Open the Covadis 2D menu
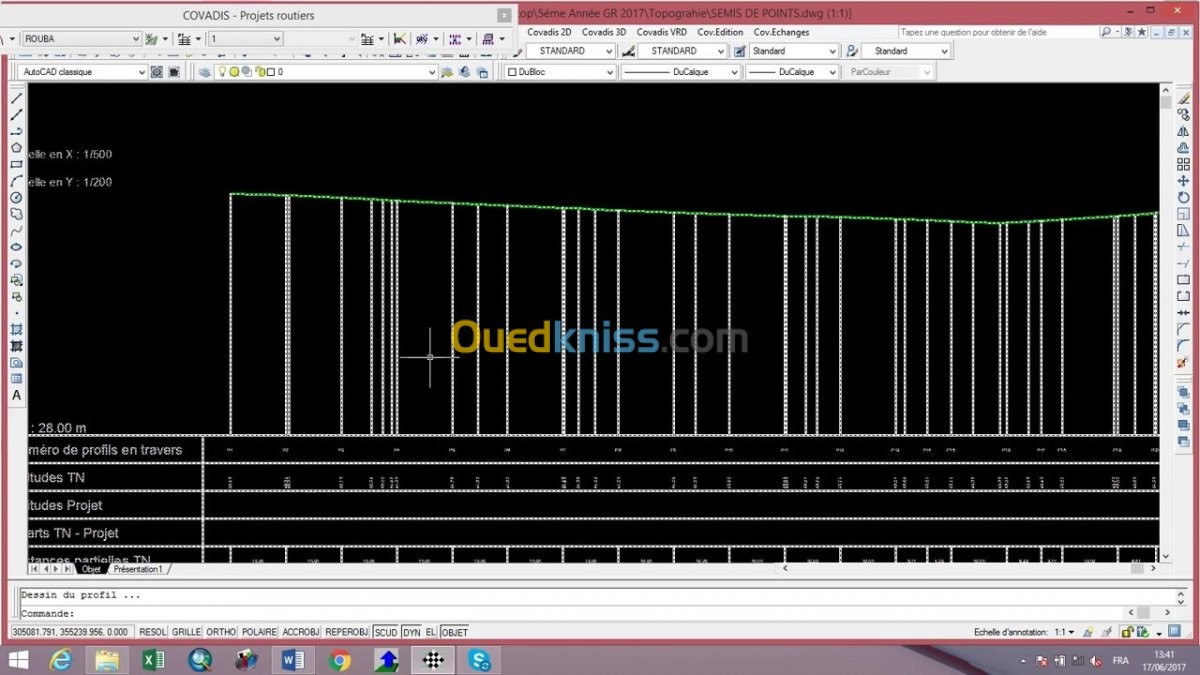 [549, 33]
